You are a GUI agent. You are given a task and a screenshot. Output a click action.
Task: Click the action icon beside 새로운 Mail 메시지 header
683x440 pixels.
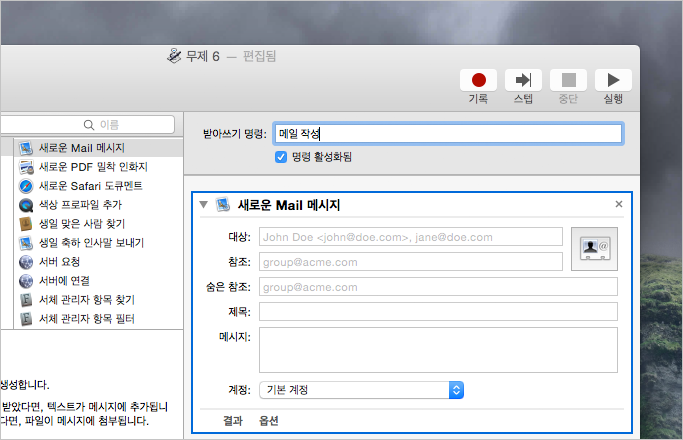pos(223,204)
